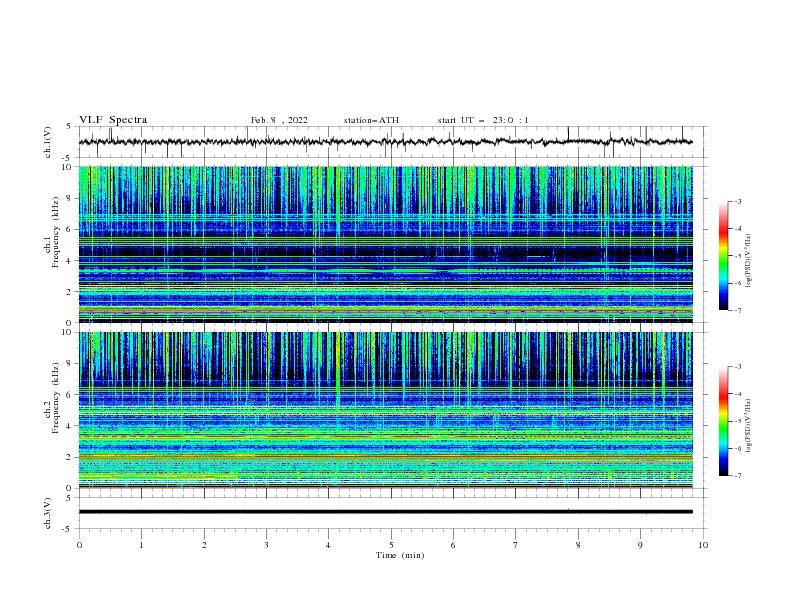The image size is (792, 612).
Task: Click lower color bar "log(PSD)(V²/Hz)" label
Action: (x=748, y=426)
